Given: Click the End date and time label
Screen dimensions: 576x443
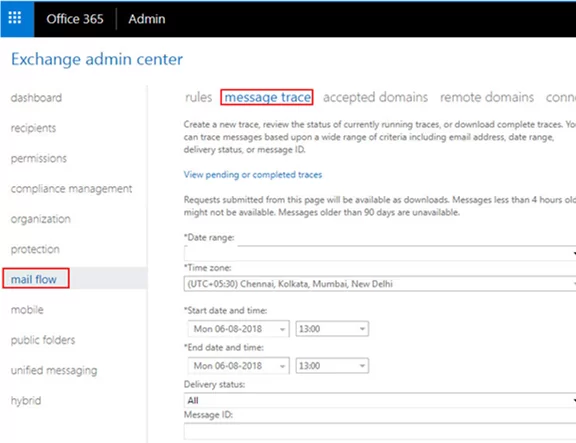Looking at the screenshot, I should point(224,347).
